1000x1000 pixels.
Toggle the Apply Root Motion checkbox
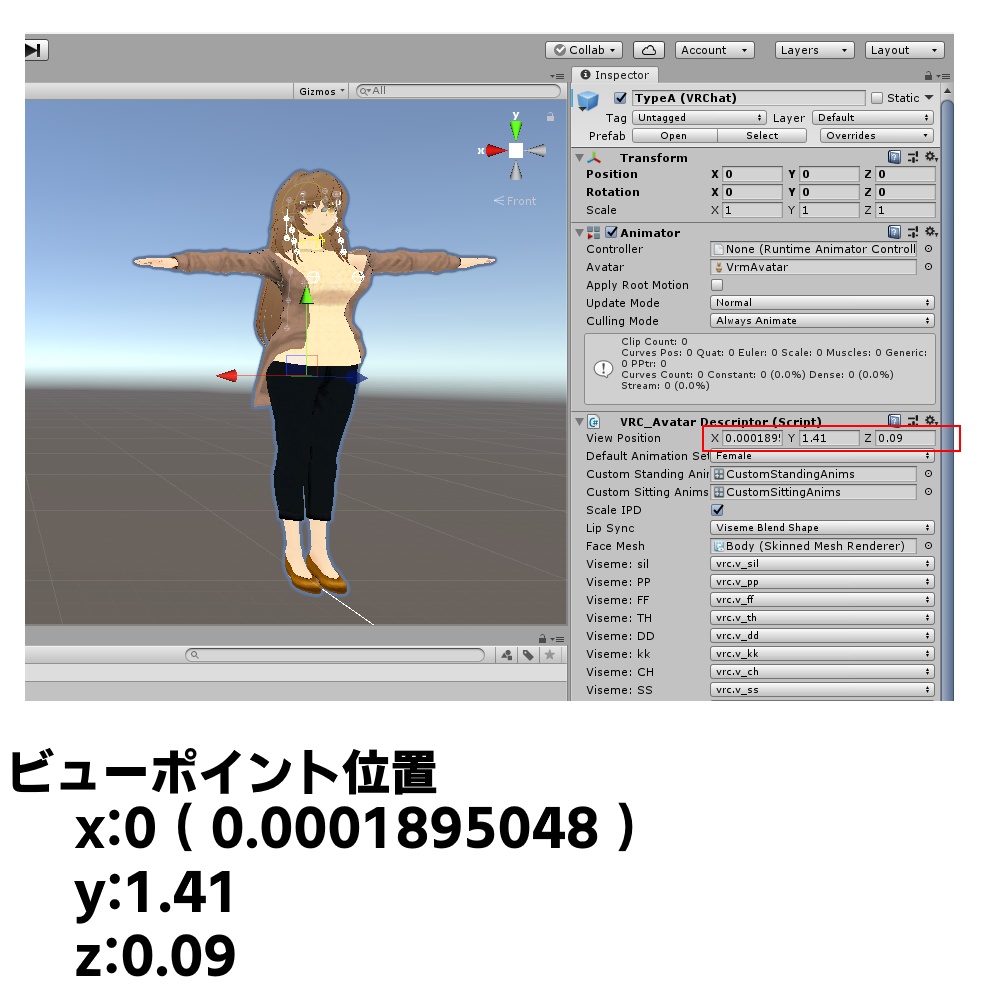coord(716,285)
